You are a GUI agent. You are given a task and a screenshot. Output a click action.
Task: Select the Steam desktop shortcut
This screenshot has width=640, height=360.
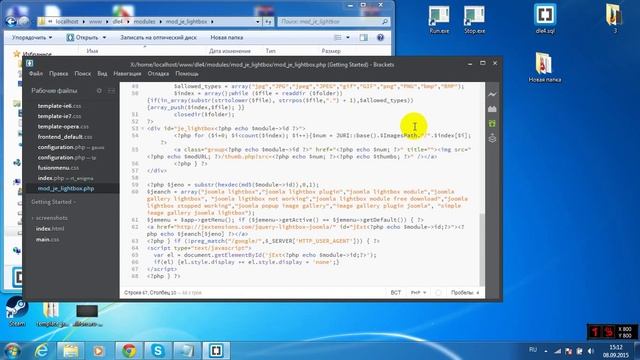click(17, 312)
